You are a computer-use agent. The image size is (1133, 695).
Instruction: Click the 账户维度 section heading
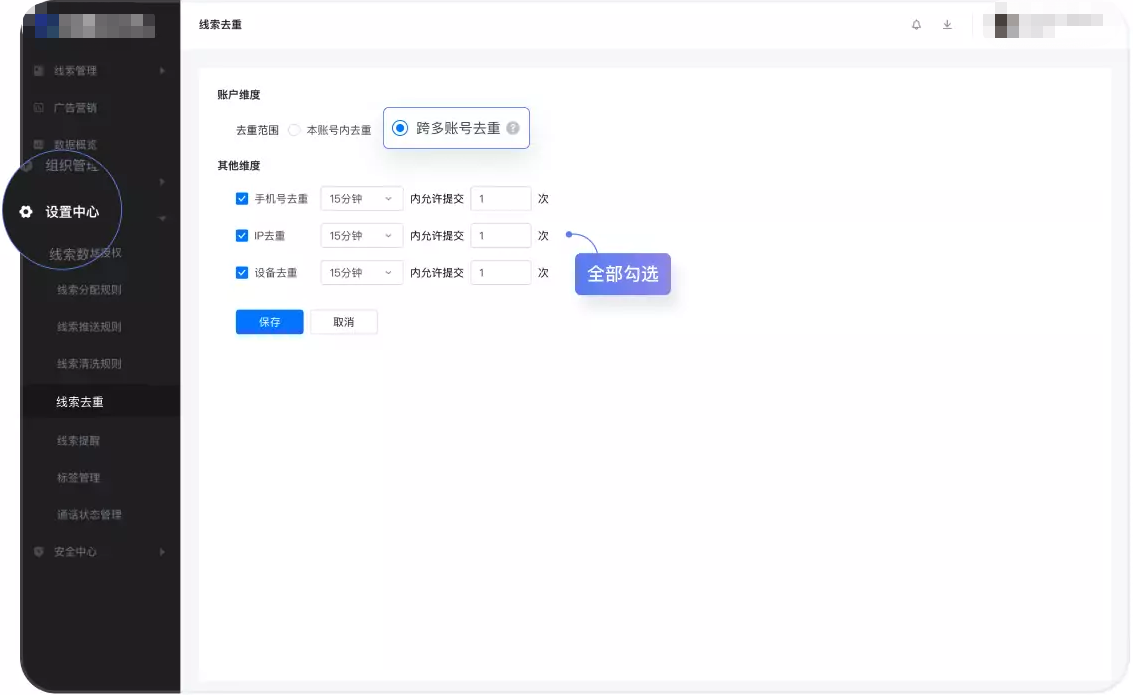pos(238,95)
